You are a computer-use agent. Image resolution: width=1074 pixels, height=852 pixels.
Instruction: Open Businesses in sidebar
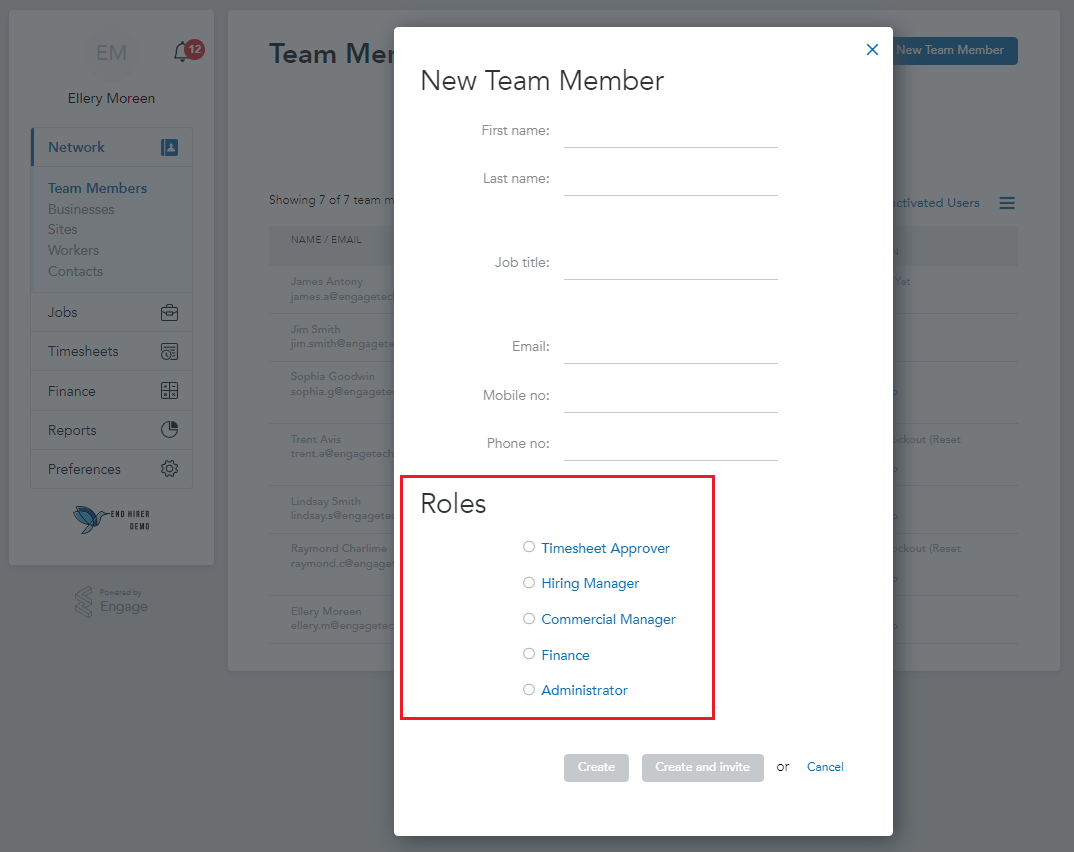pyautogui.click(x=81, y=210)
